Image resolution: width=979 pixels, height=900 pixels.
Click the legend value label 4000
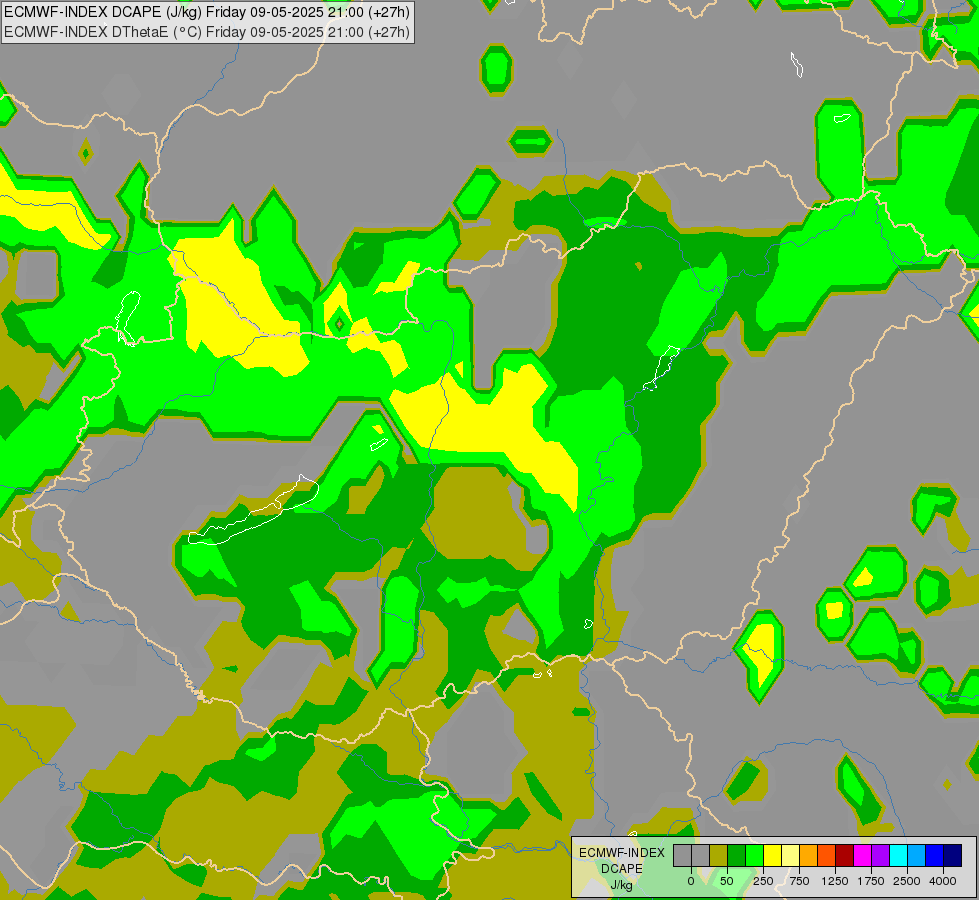pyautogui.click(x=943, y=881)
